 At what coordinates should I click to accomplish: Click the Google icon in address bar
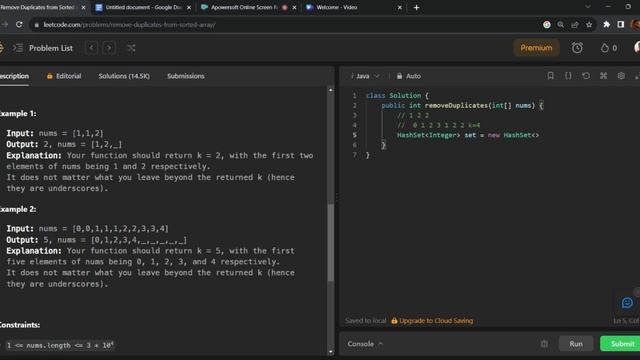coord(547,24)
